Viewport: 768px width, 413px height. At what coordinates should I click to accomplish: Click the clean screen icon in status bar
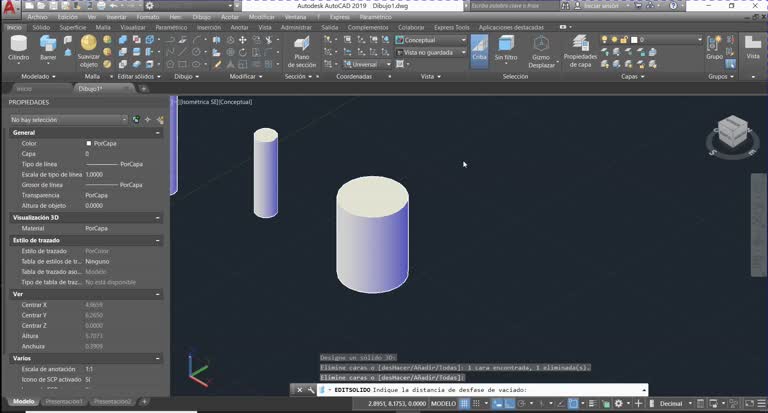point(749,404)
